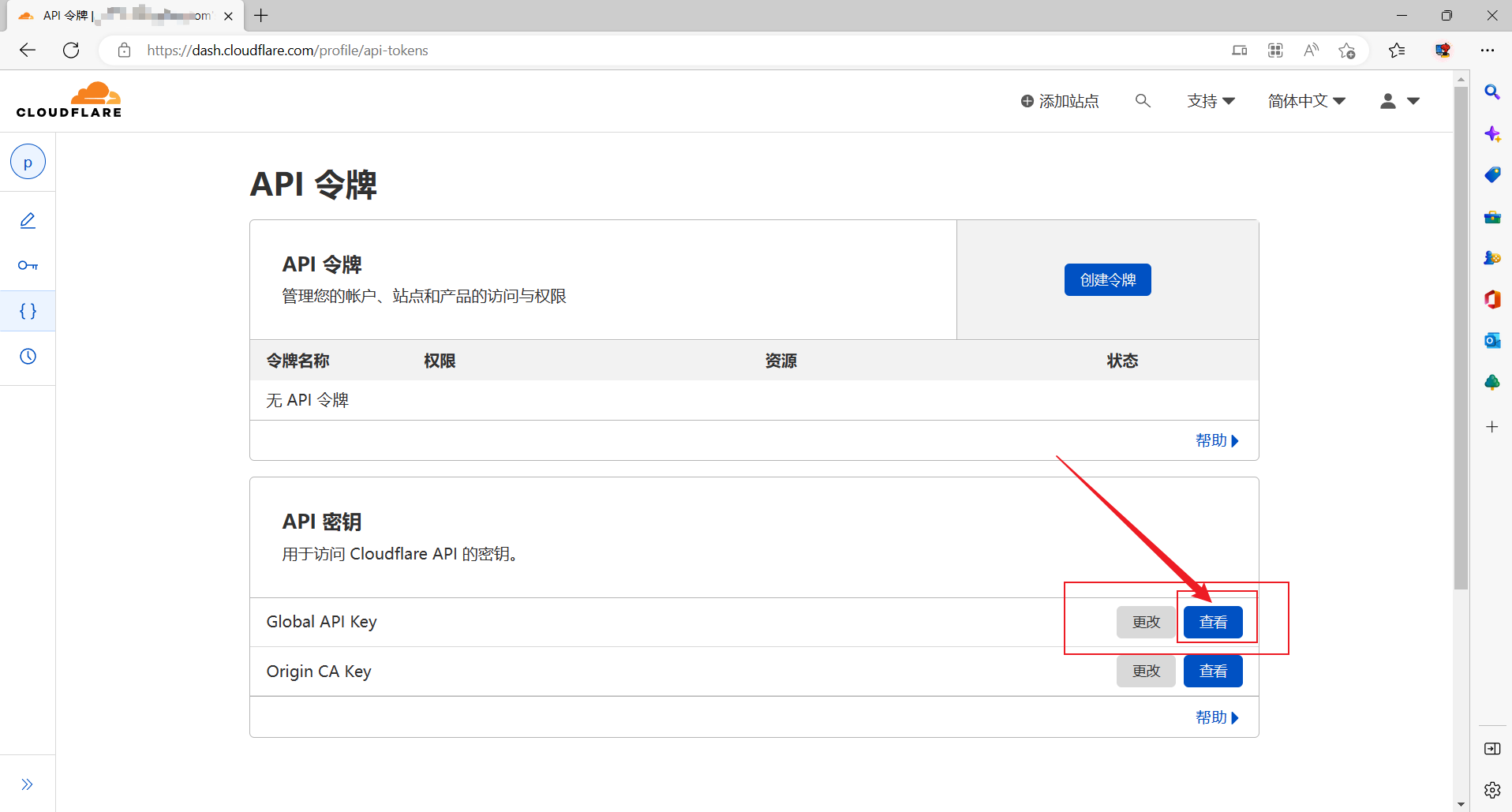Click 更改 for Origin CA Key

click(1146, 672)
